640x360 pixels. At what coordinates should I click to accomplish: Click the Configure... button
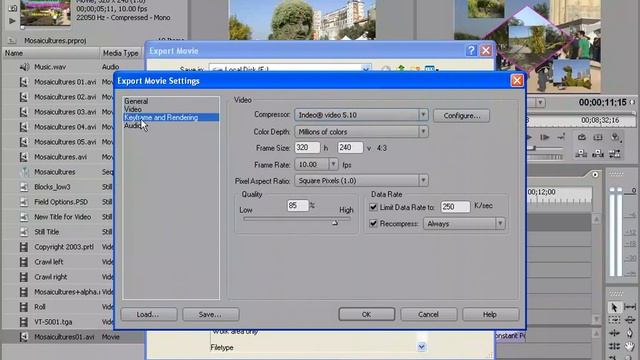pos(461,116)
